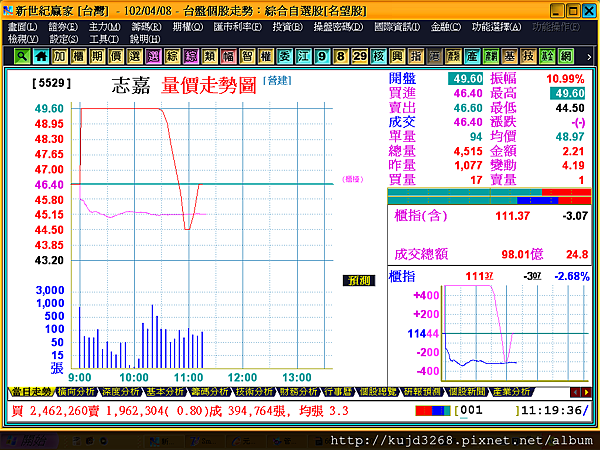This screenshot has height=450, width=600.
Task: Click the purple 綜 toolbar icon
Action: [x=191, y=56]
